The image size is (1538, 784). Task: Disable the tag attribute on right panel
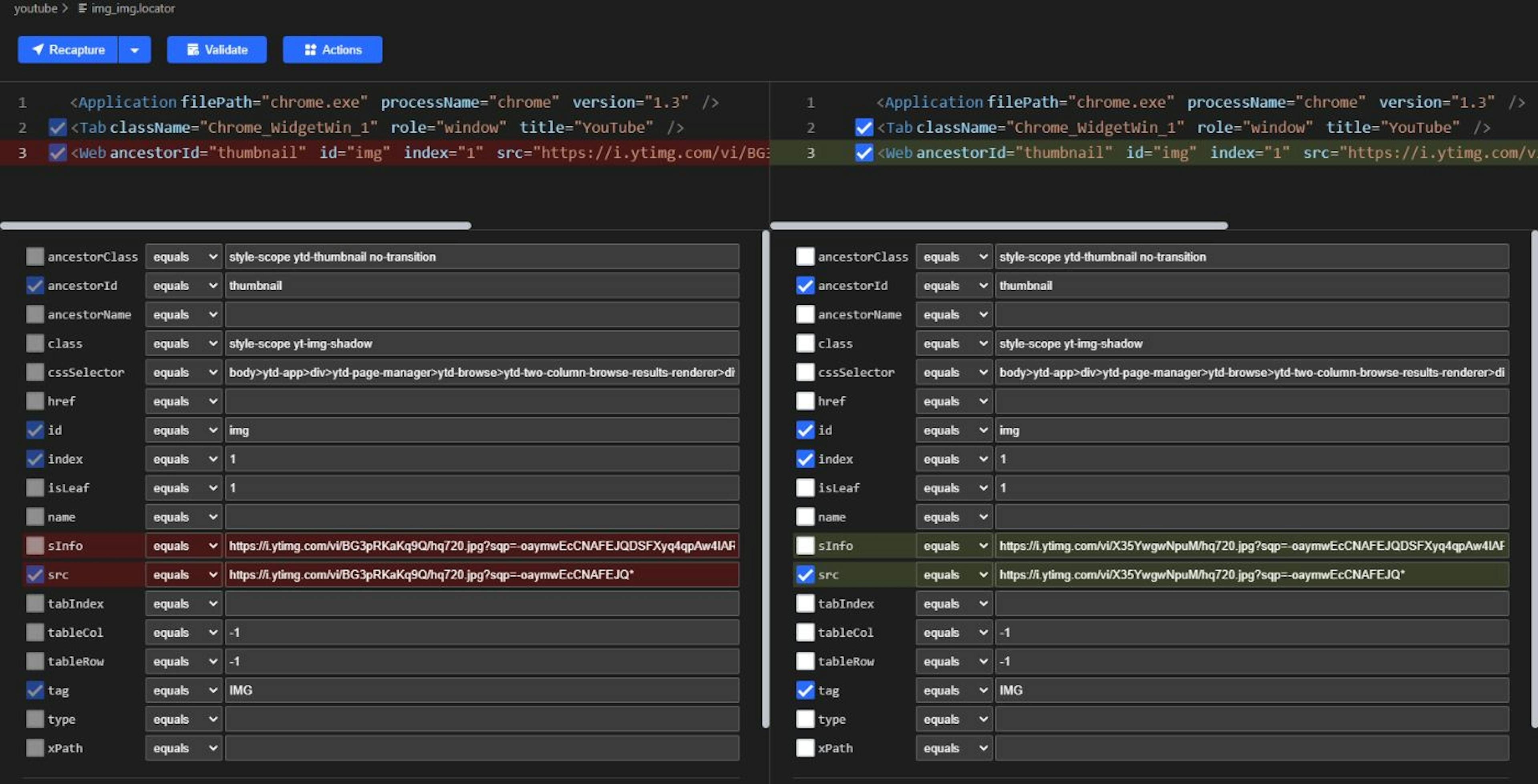(805, 690)
